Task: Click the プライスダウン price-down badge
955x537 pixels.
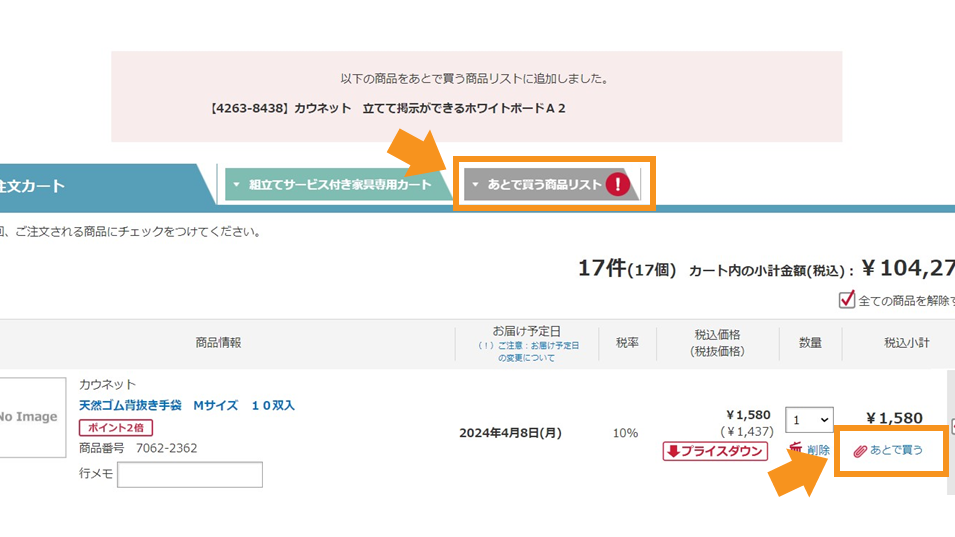Action: (714, 451)
